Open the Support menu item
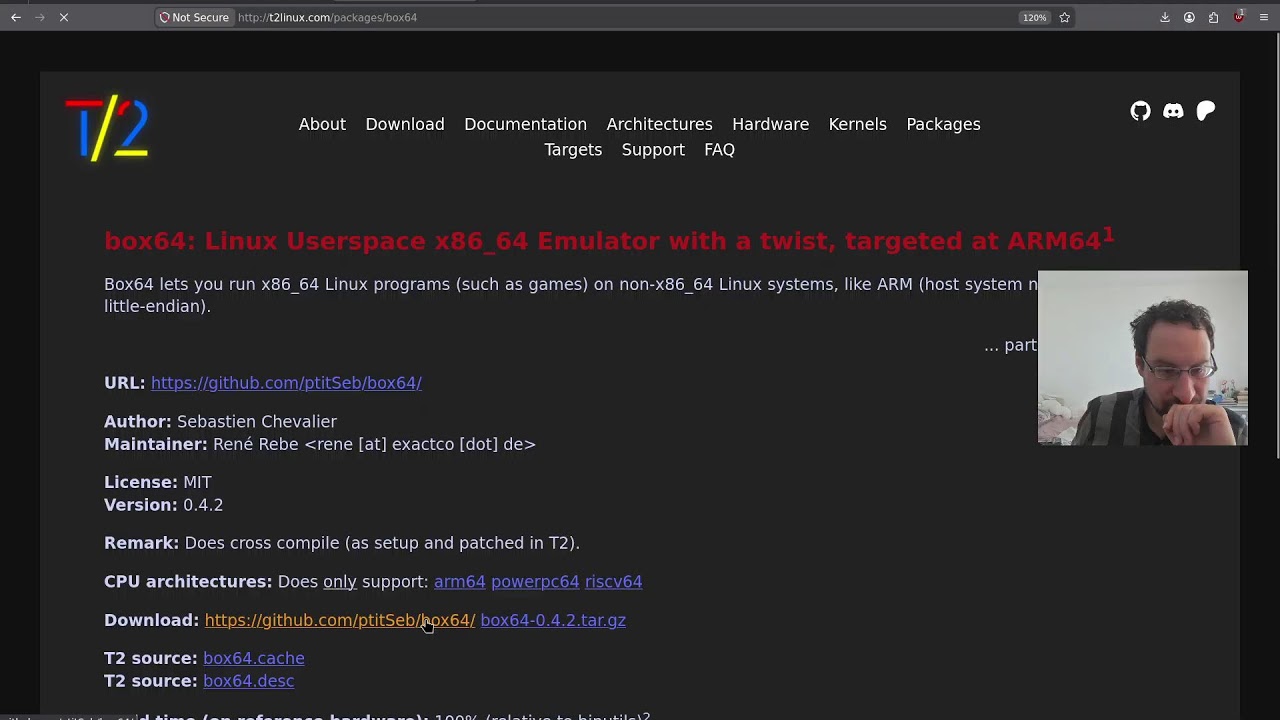Image resolution: width=1280 pixels, height=720 pixels. (653, 150)
